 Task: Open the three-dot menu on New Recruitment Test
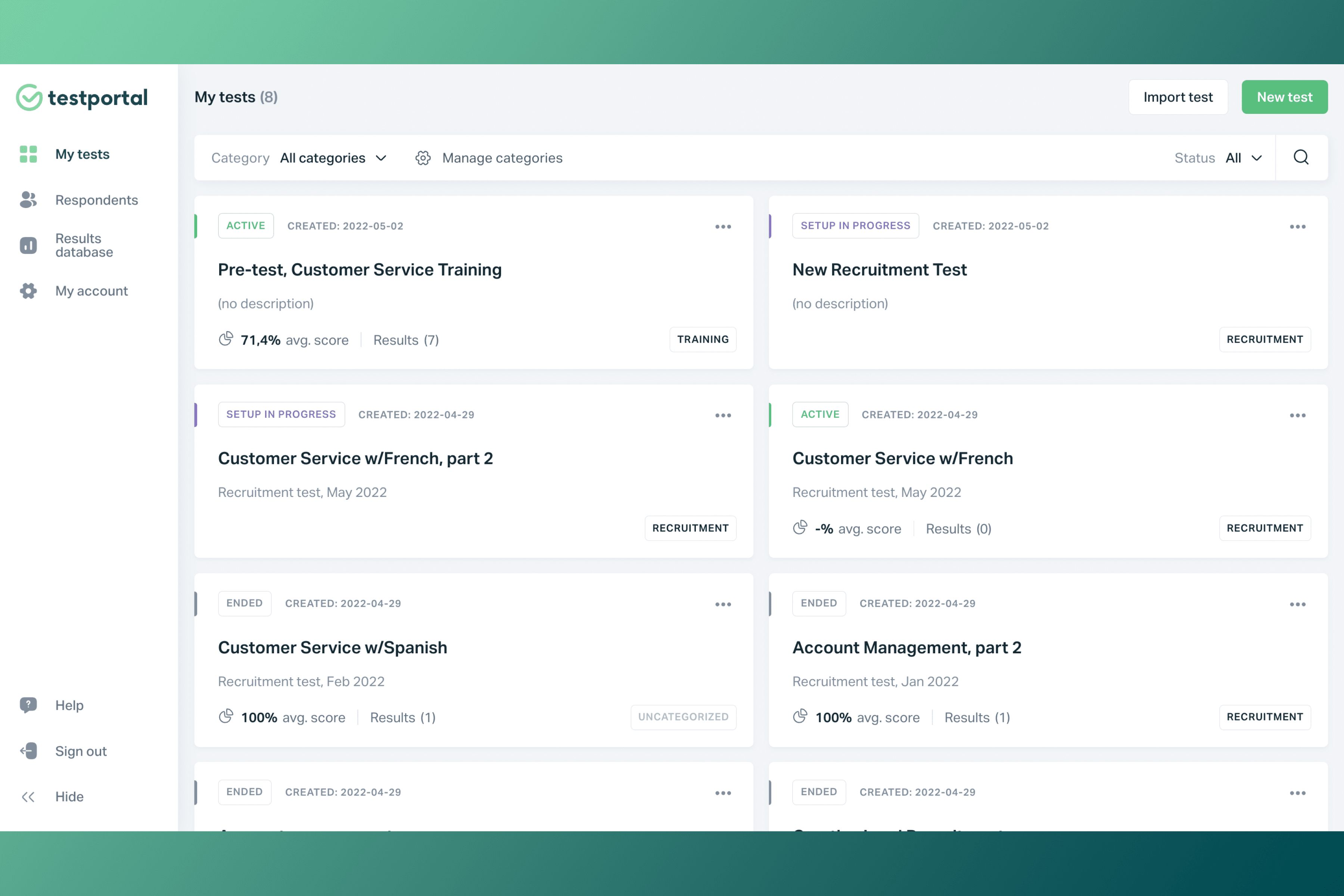[x=1298, y=226]
